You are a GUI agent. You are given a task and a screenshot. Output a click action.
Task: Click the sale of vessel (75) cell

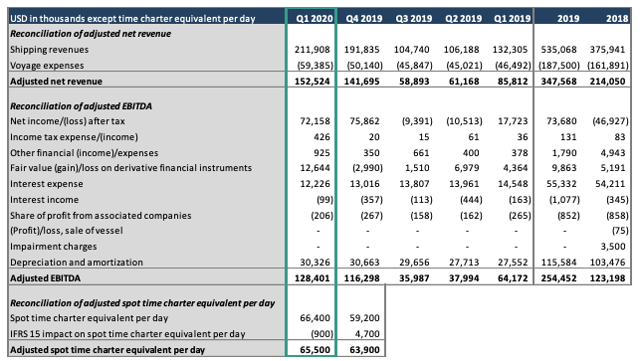(x=620, y=231)
